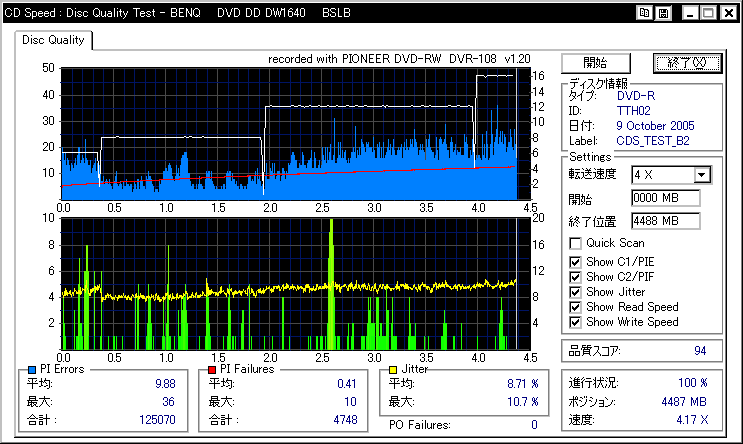
Task: Click Jitter maximum value 10.7 %
Action: pos(523,402)
